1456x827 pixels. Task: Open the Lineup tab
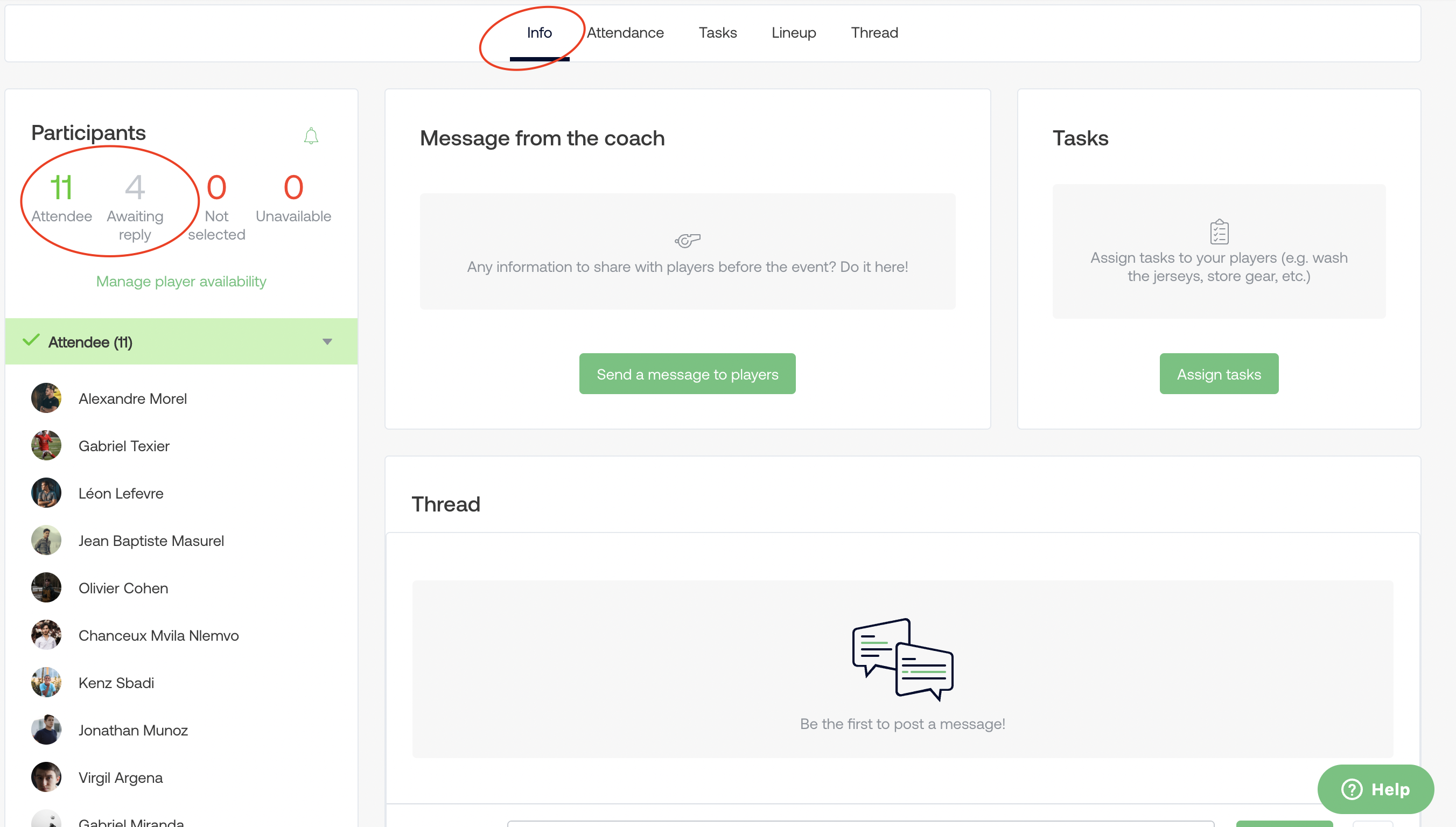[x=793, y=33]
